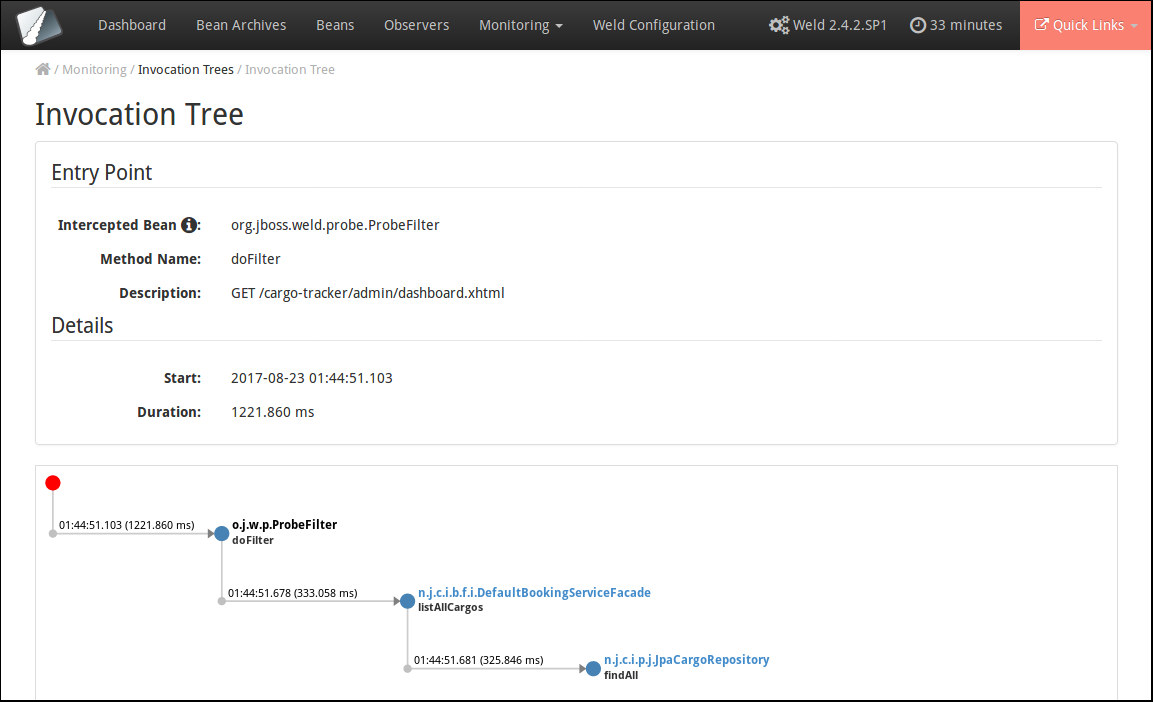Open the Bean Archives page
The height and width of the screenshot is (702, 1153).
point(241,25)
